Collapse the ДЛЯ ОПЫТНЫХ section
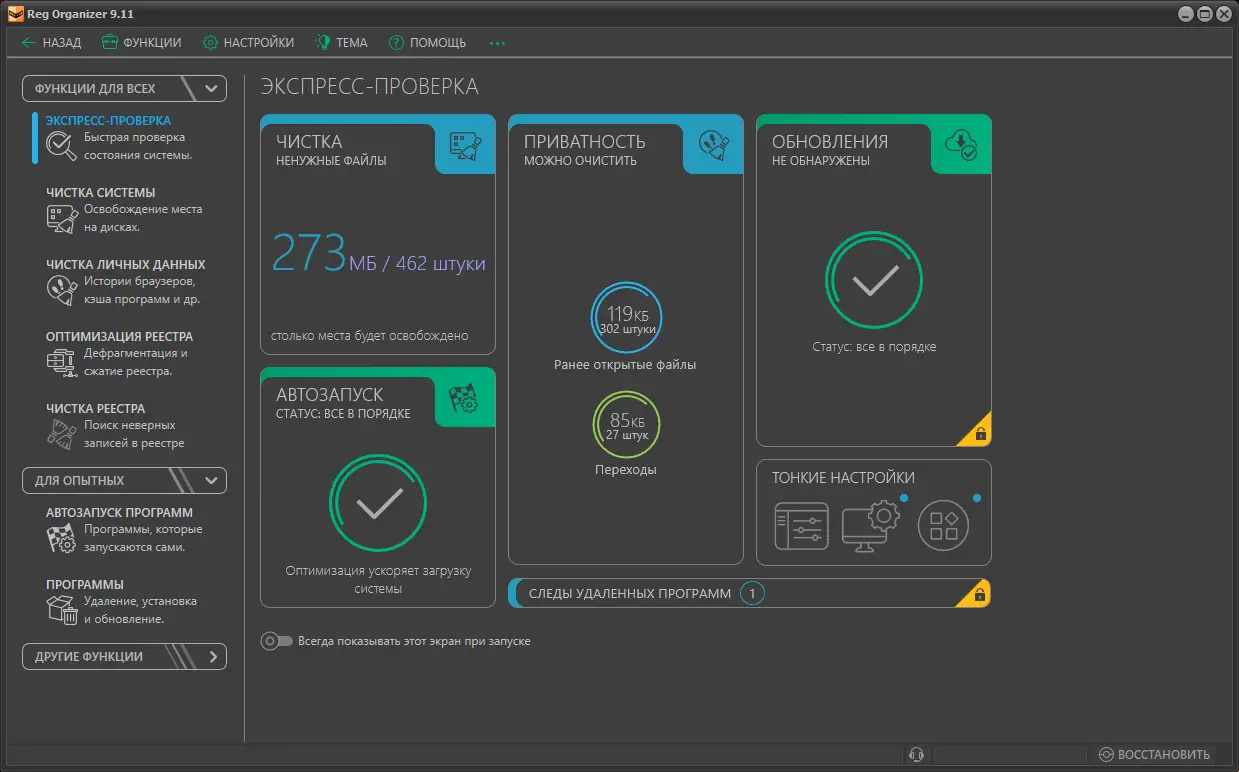The image size is (1239, 772). pos(125,480)
